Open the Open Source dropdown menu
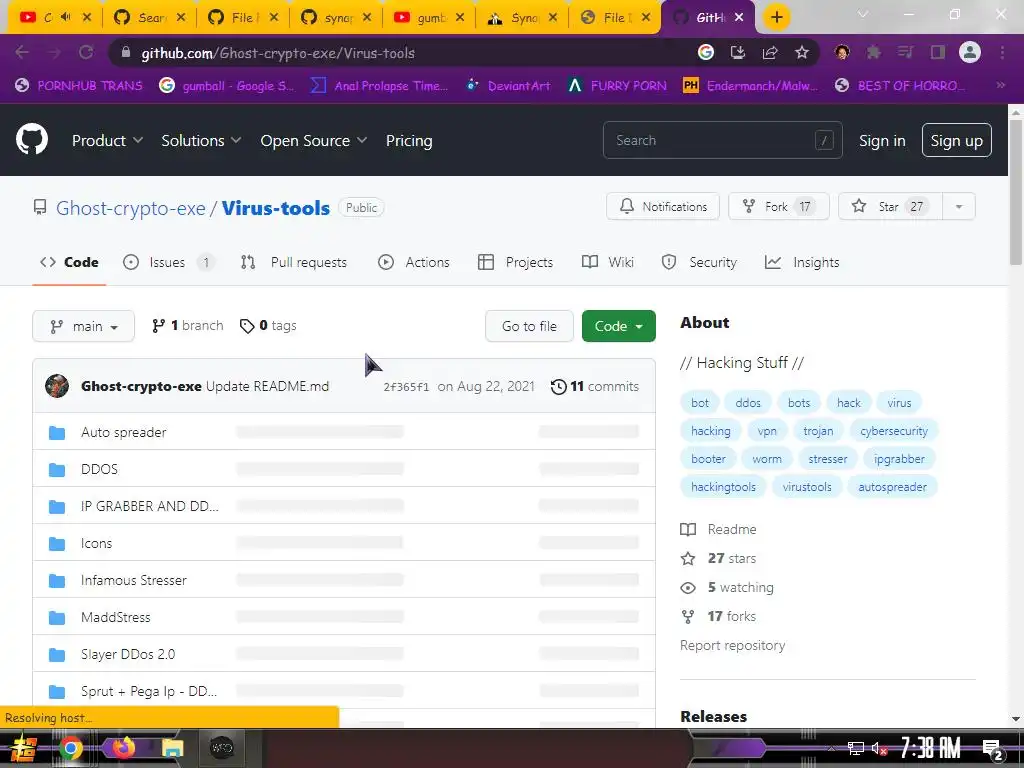1024x768 pixels. click(x=313, y=140)
